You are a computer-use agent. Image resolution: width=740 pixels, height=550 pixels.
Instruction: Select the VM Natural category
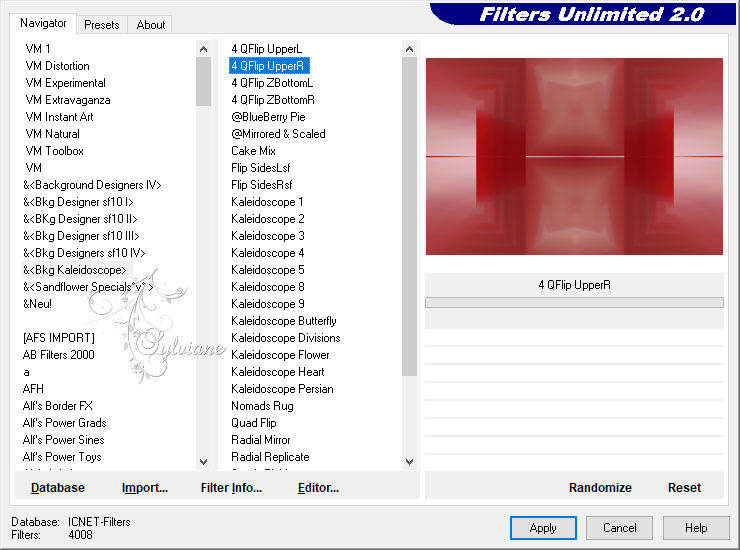pyautogui.click(x=52, y=134)
